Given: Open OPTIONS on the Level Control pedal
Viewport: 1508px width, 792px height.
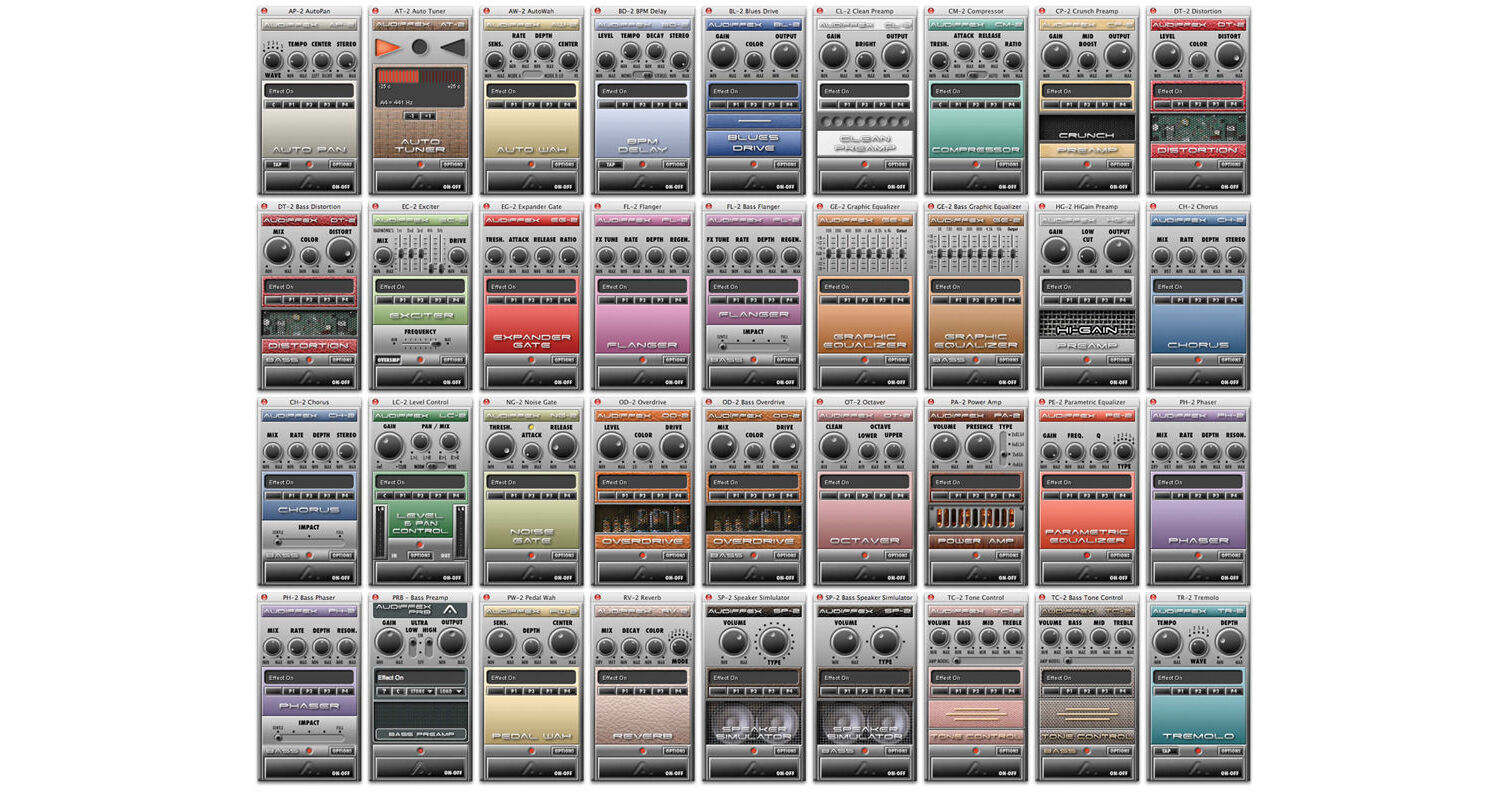Looking at the screenshot, I should point(420,555).
